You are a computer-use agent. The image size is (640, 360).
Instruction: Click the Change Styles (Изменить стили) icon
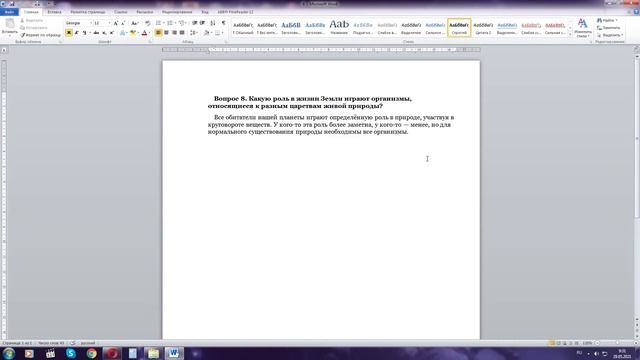pyautogui.click(x=582, y=28)
